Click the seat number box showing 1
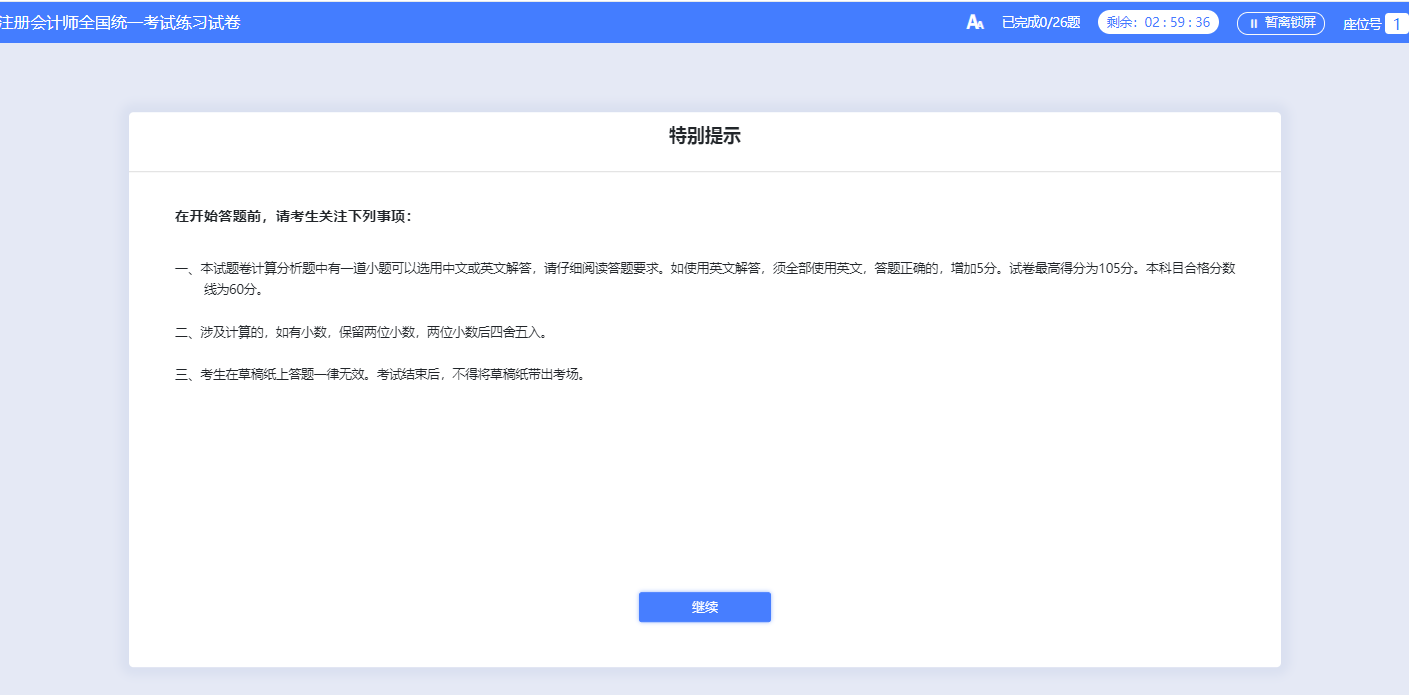The image size is (1409, 695). 1396,23
